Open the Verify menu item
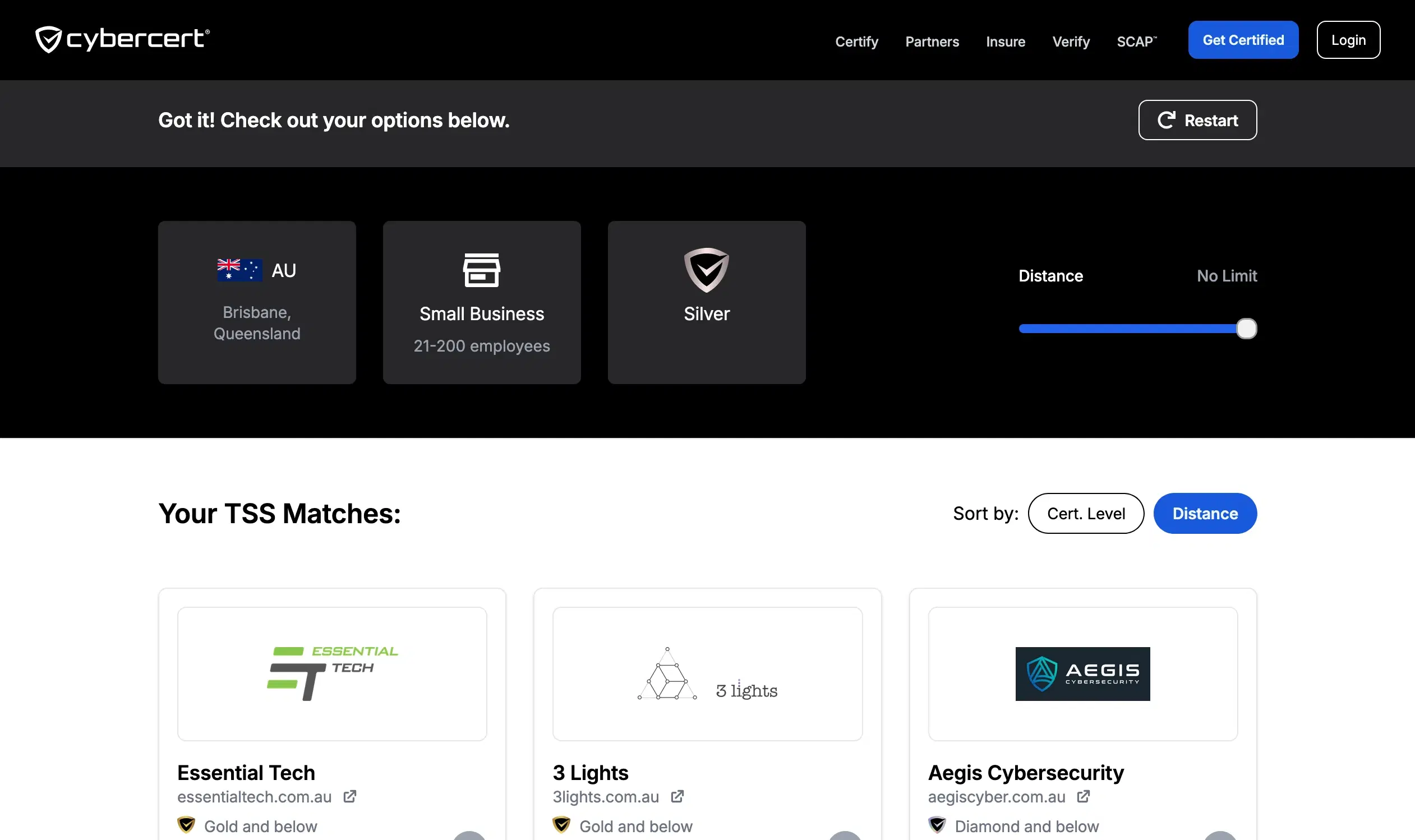Viewport: 1415px width, 840px height. click(1071, 41)
